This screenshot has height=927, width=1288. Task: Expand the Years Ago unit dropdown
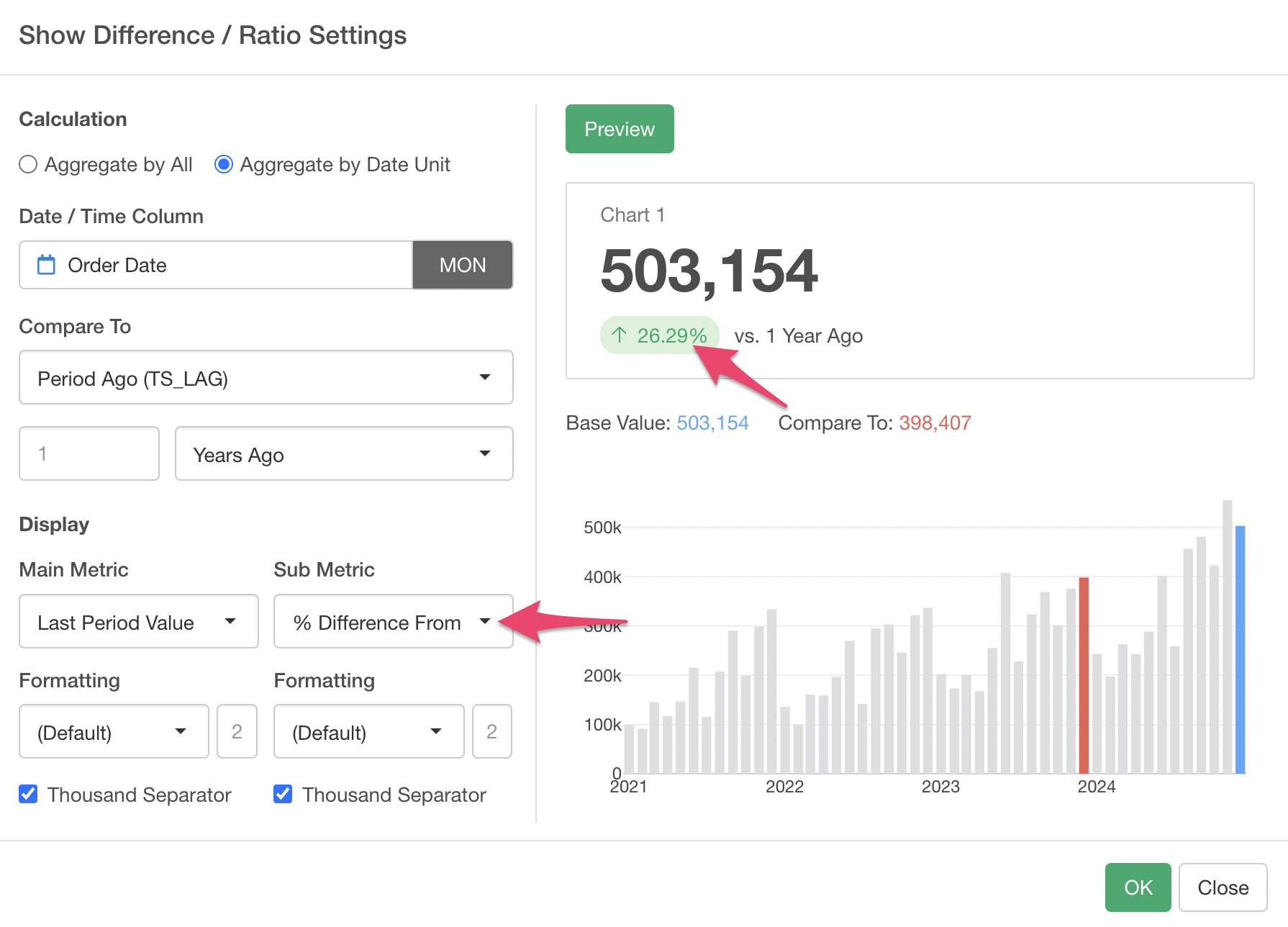(343, 454)
